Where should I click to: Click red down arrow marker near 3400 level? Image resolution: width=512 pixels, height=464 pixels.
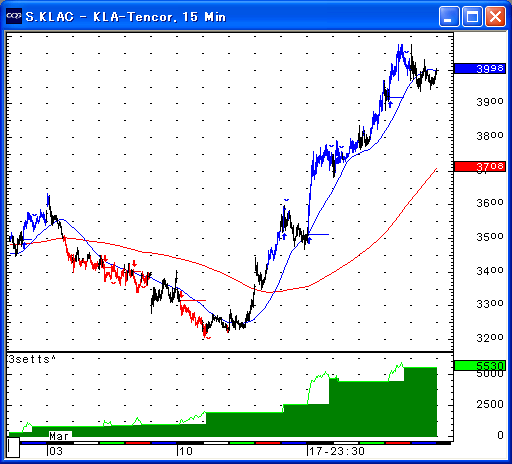(134, 264)
